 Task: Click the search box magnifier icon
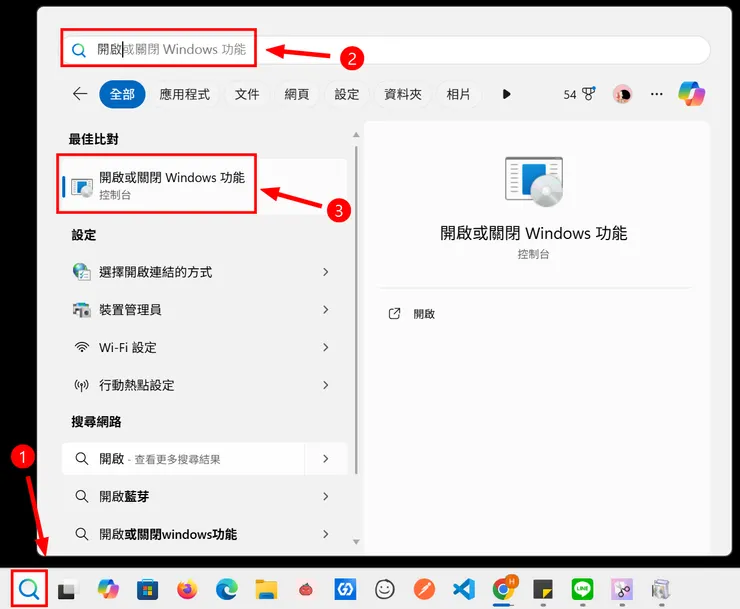tap(79, 50)
